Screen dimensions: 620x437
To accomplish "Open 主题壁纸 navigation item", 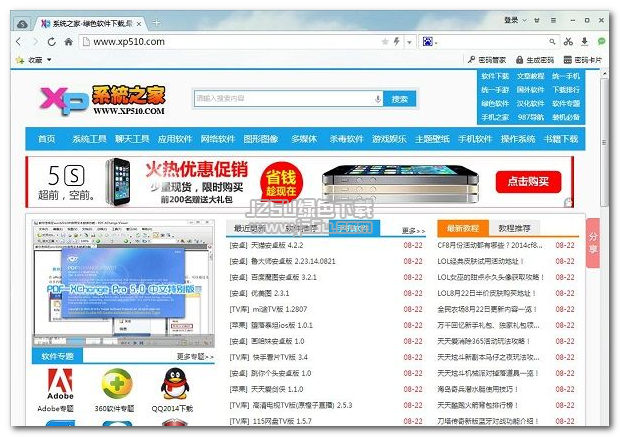I will [x=432, y=139].
